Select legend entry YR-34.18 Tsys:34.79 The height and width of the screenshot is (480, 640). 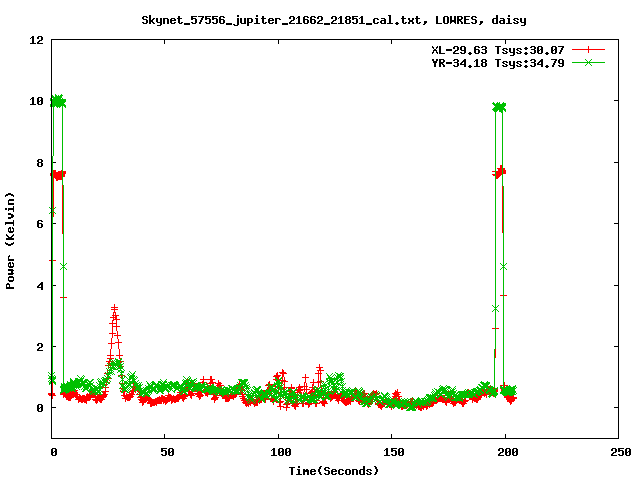(x=498, y=63)
